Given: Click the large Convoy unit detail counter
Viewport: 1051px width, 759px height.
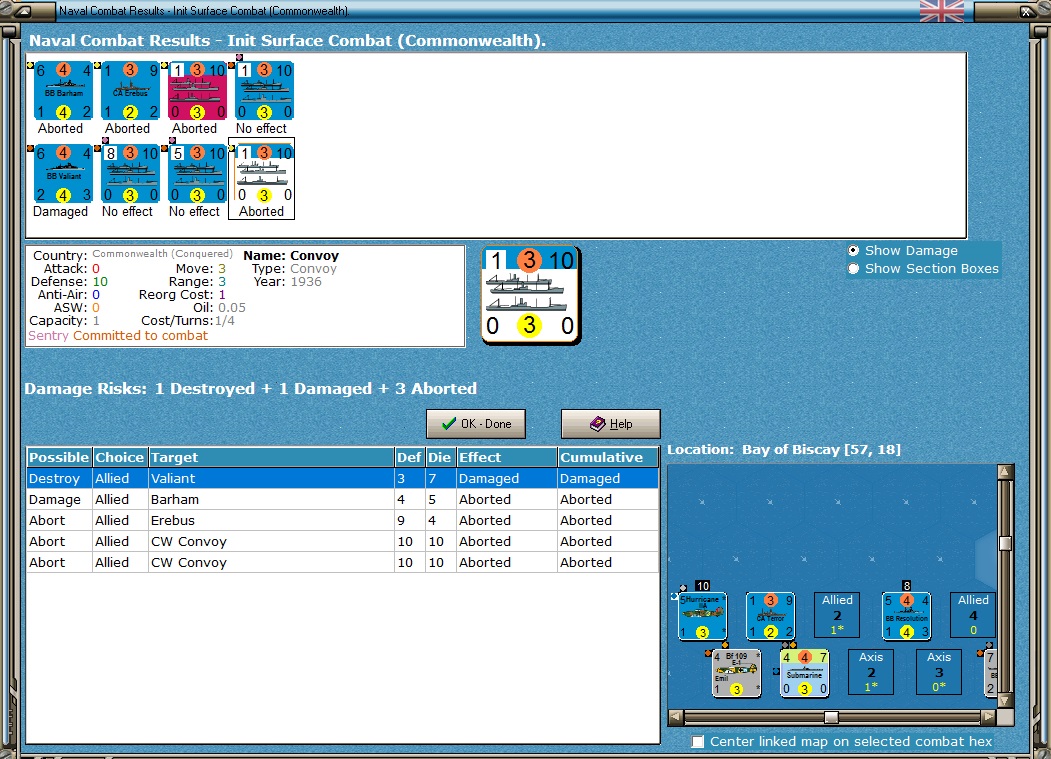Looking at the screenshot, I should coord(531,296).
